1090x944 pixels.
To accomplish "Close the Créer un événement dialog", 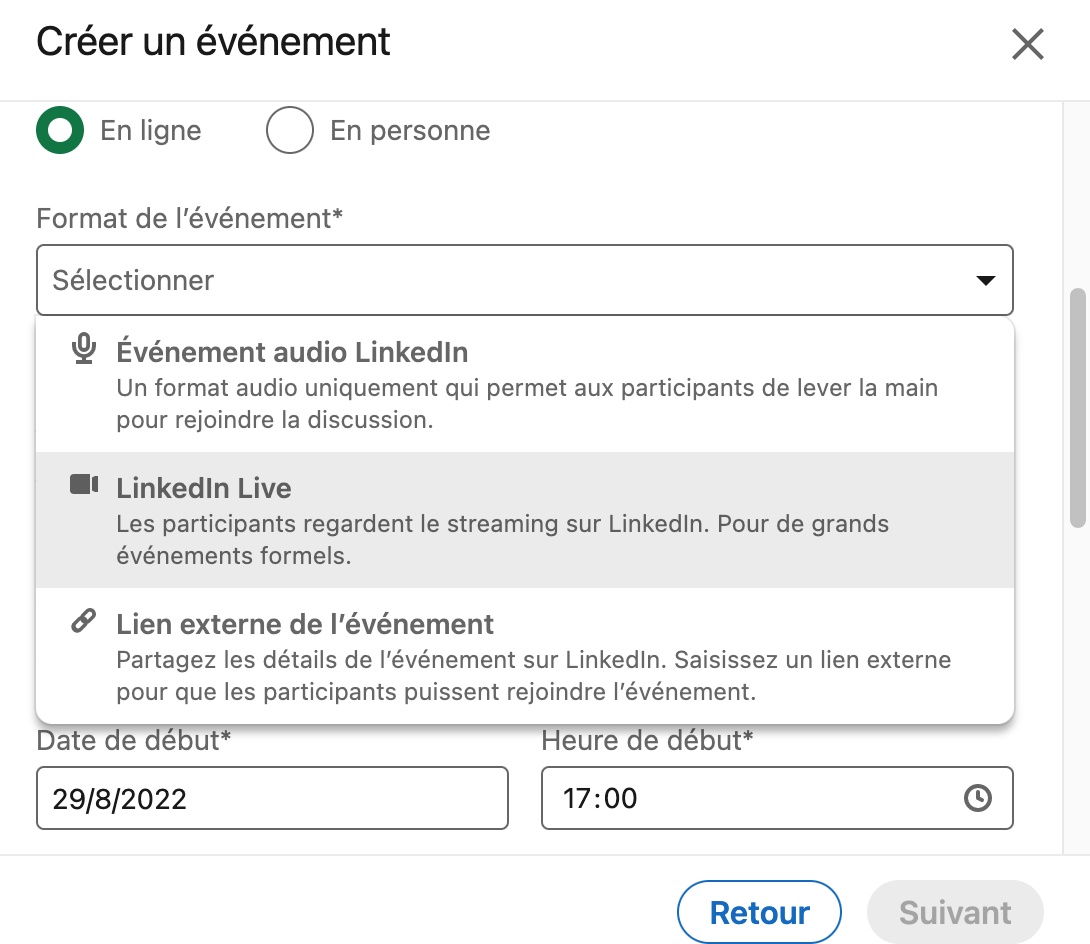I will coord(1027,44).
